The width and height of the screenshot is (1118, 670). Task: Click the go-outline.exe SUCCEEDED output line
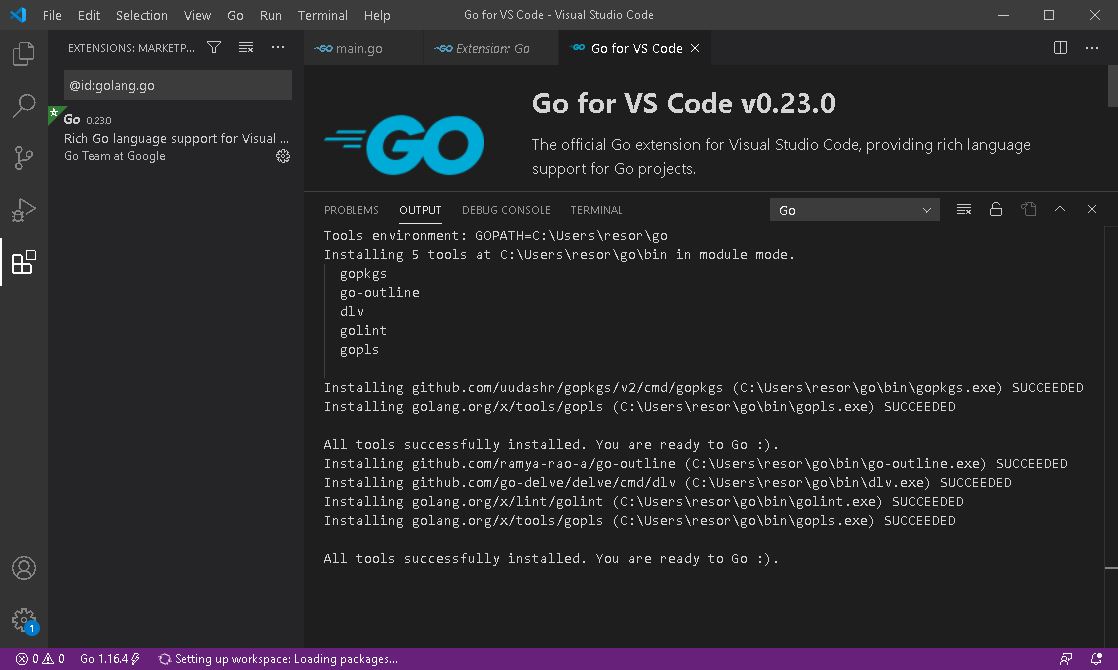(x=695, y=463)
